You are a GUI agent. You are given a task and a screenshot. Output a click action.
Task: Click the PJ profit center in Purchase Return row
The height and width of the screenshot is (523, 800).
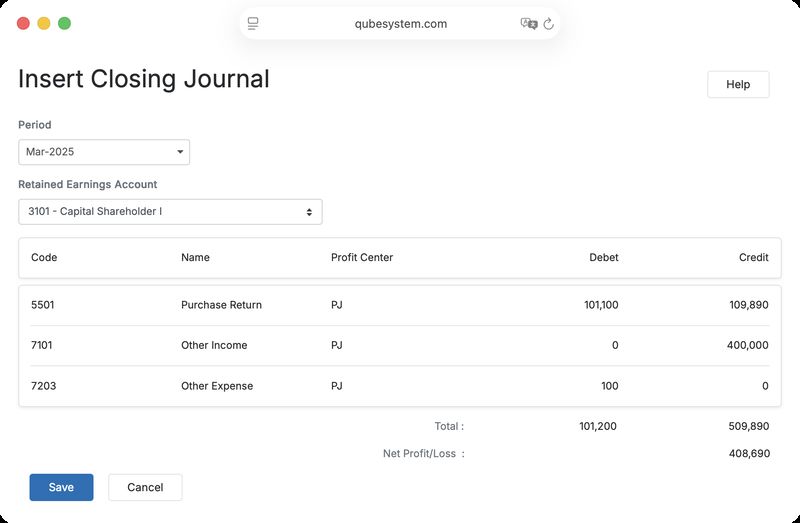click(337, 305)
